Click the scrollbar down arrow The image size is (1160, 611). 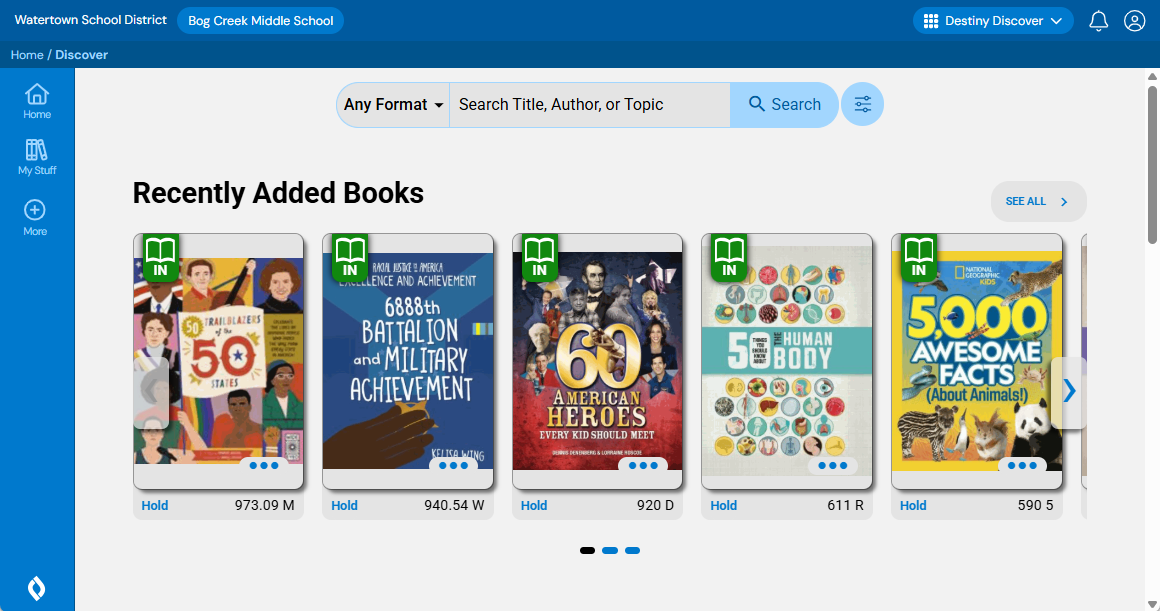pyautogui.click(x=1153, y=605)
